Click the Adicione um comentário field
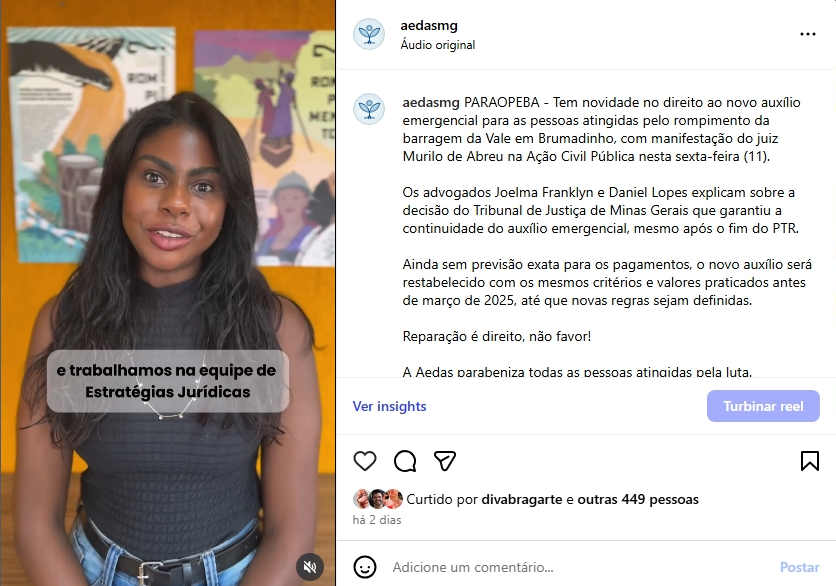The width and height of the screenshot is (836, 586). [578, 567]
